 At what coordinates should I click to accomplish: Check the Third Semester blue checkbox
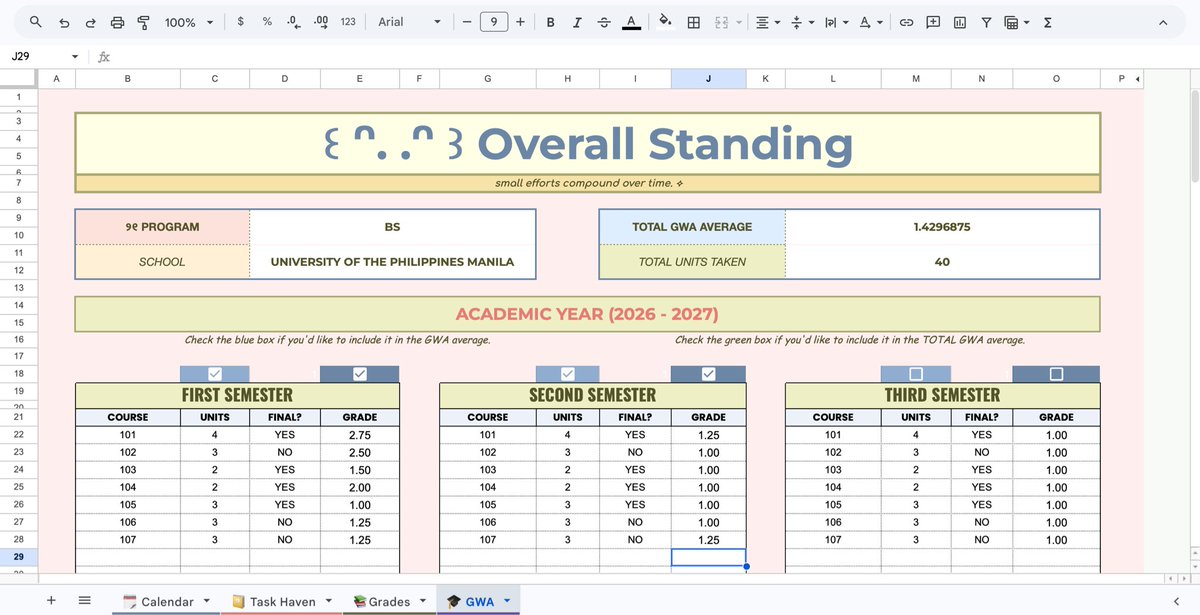(x=916, y=374)
